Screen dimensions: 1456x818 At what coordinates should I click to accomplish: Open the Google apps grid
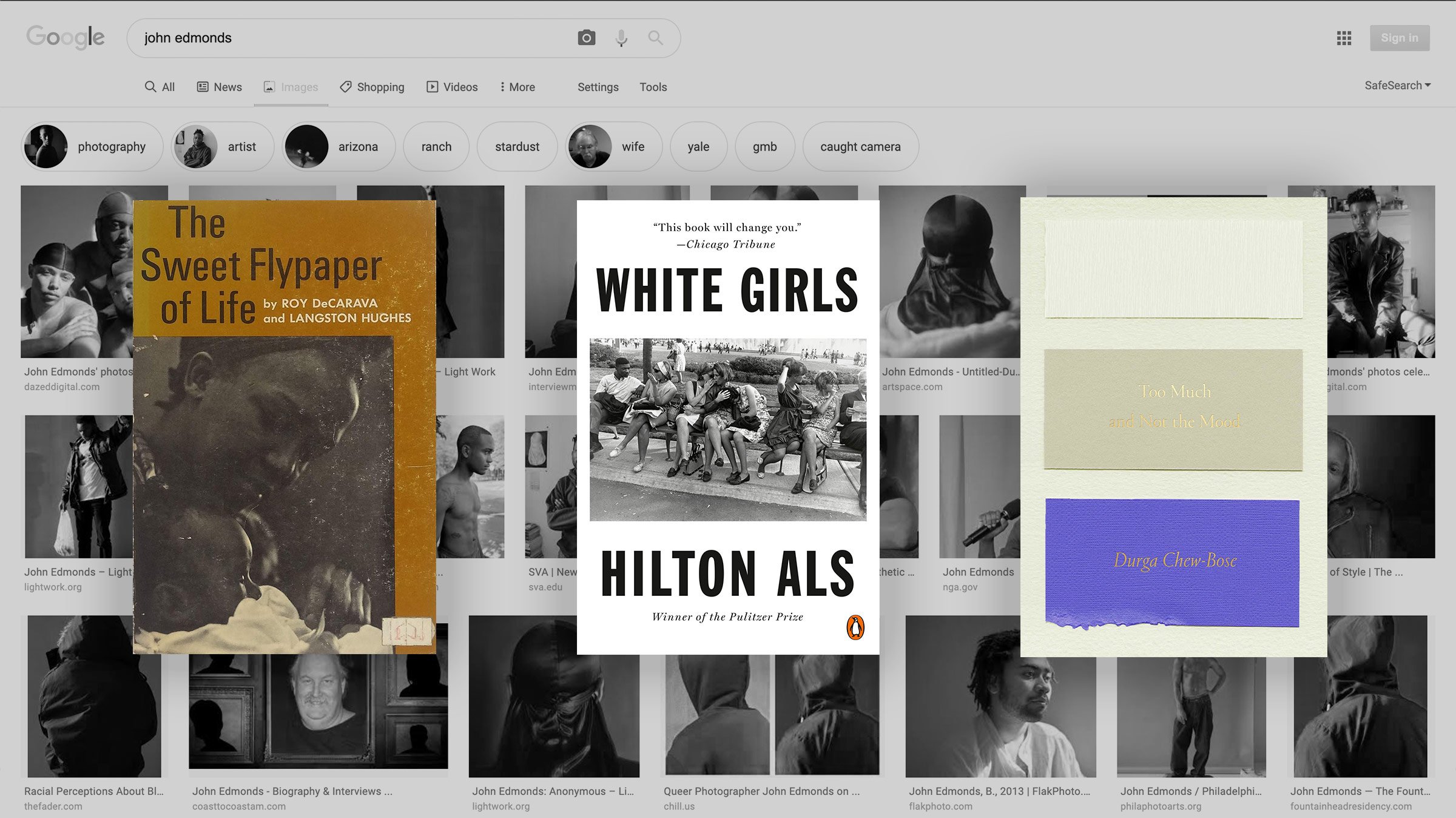(x=1344, y=38)
